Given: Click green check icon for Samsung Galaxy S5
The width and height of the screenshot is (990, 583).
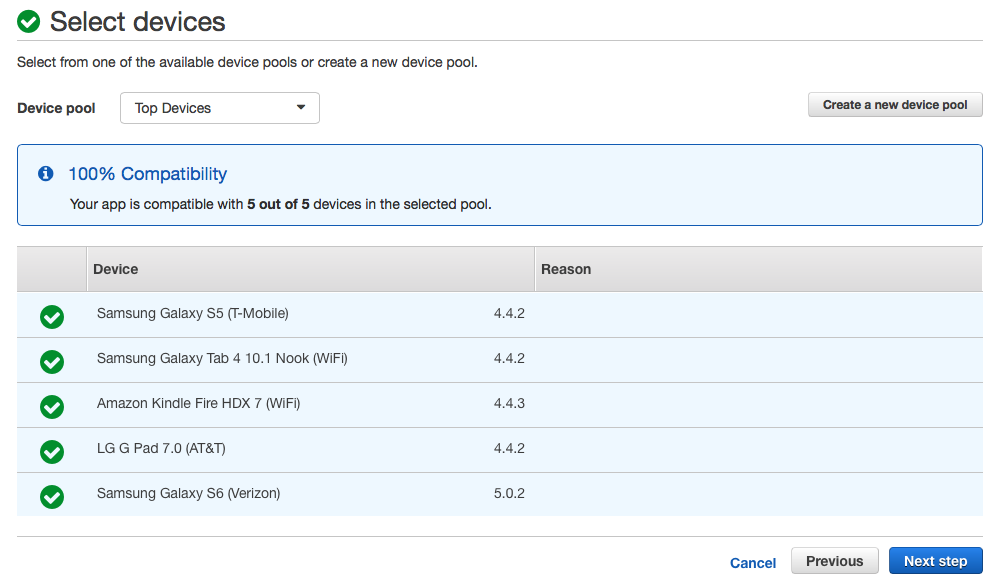Looking at the screenshot, I should pyautogui.click(x=52, y=317).
